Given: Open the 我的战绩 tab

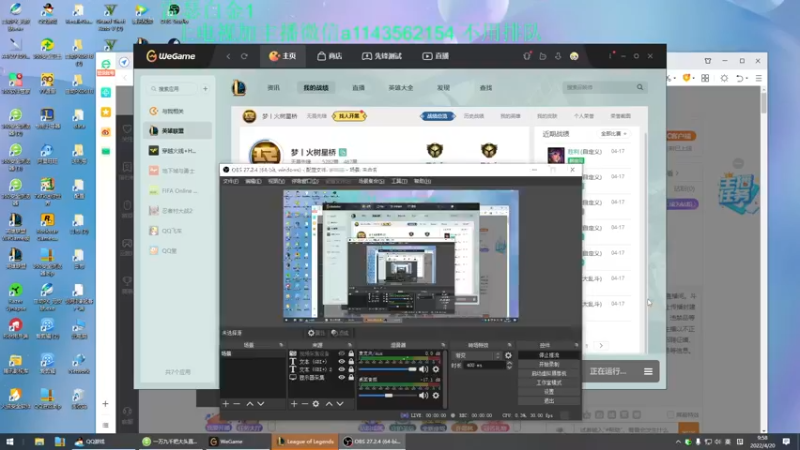Looking at the screenshot, I should click(316, 88).
